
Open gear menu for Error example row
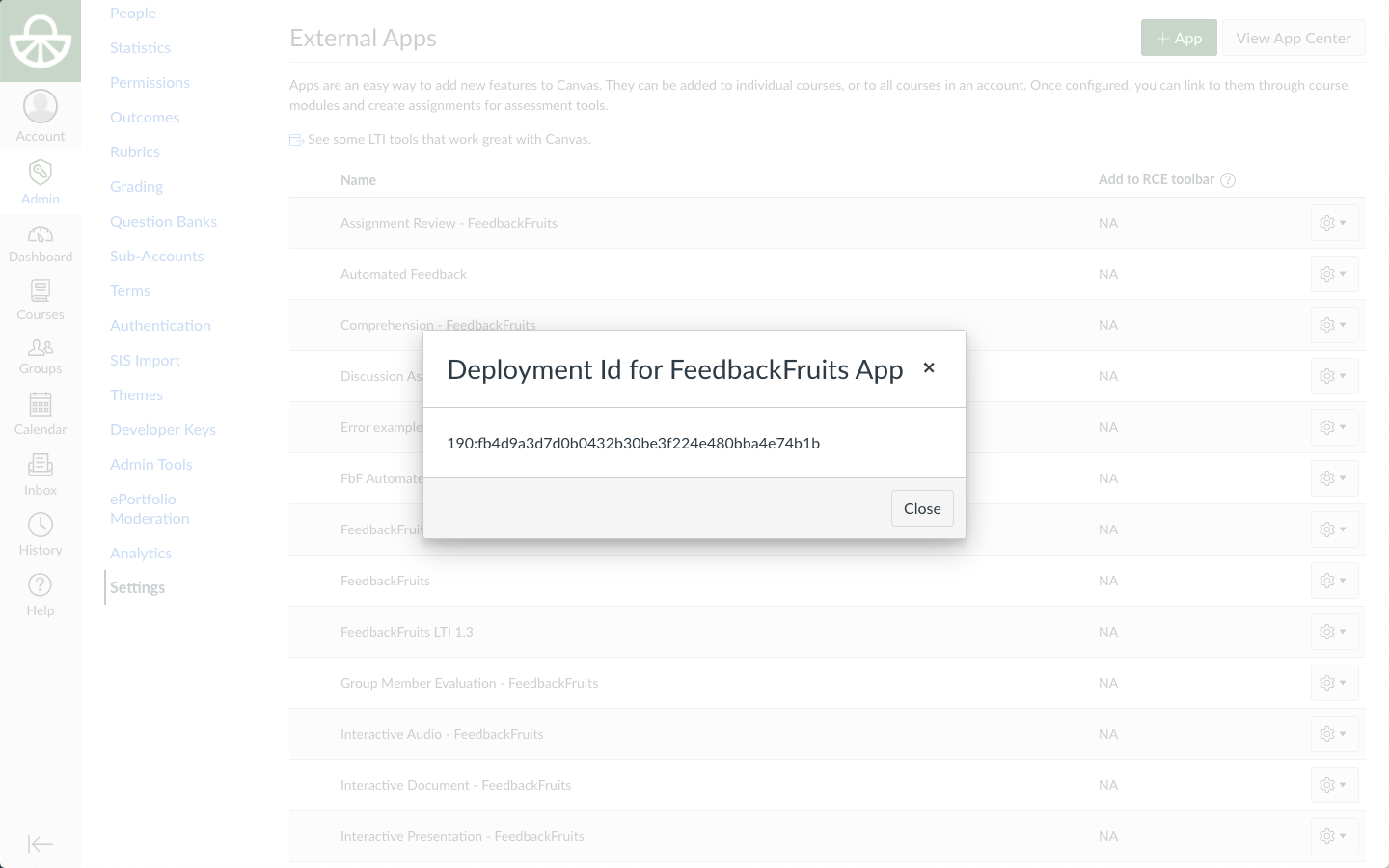(1335, 427)
